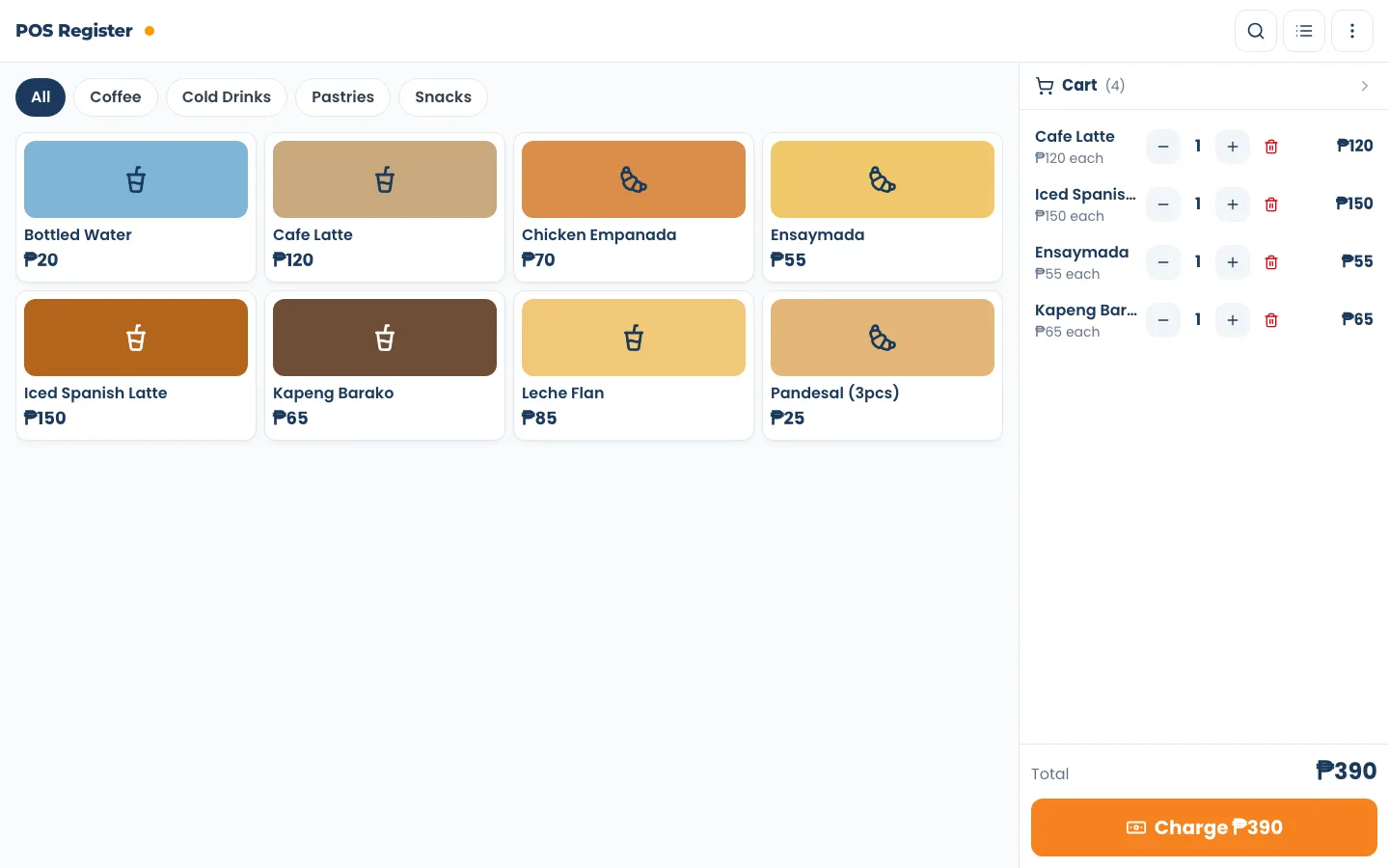Image resolution: width=1389 pixels, height=868 pixels.
Task: Click the '₱120 each' cart label
Action: click(1069, 159)
